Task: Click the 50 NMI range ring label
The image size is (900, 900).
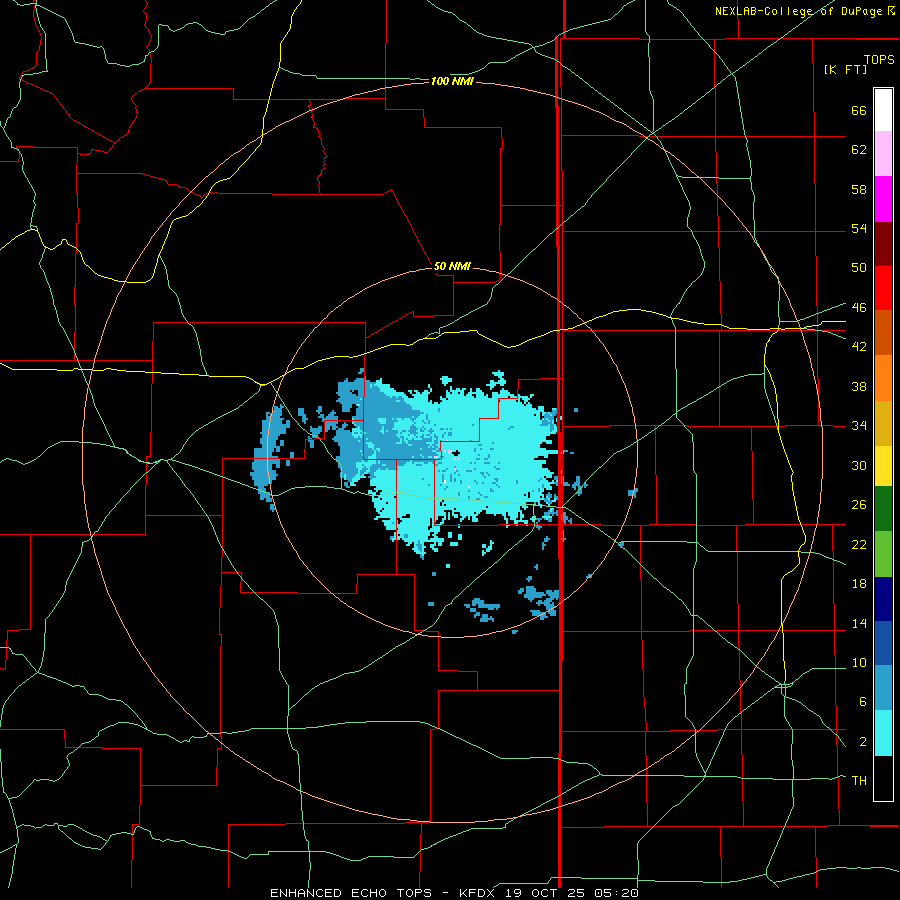Action: click(452, 266)
